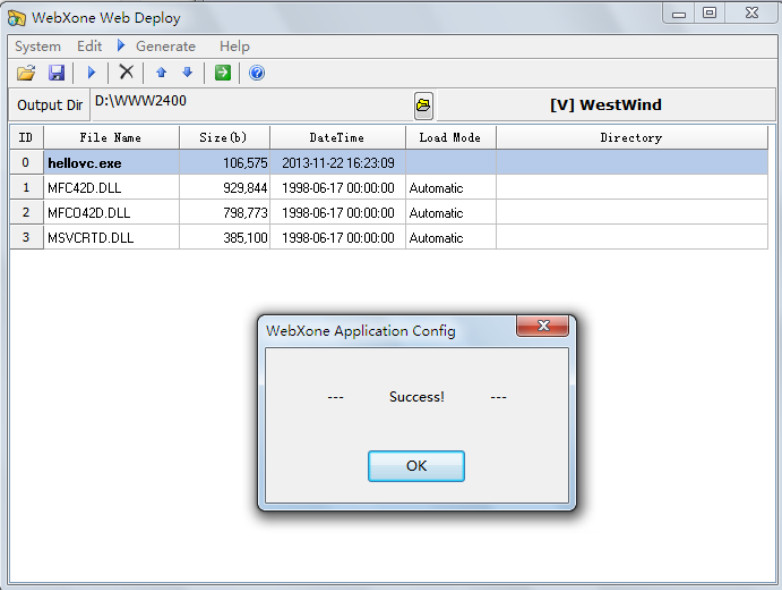Click the Save floppy disk icon
Screen dimensions: 782x590
(x=56, y=73)
